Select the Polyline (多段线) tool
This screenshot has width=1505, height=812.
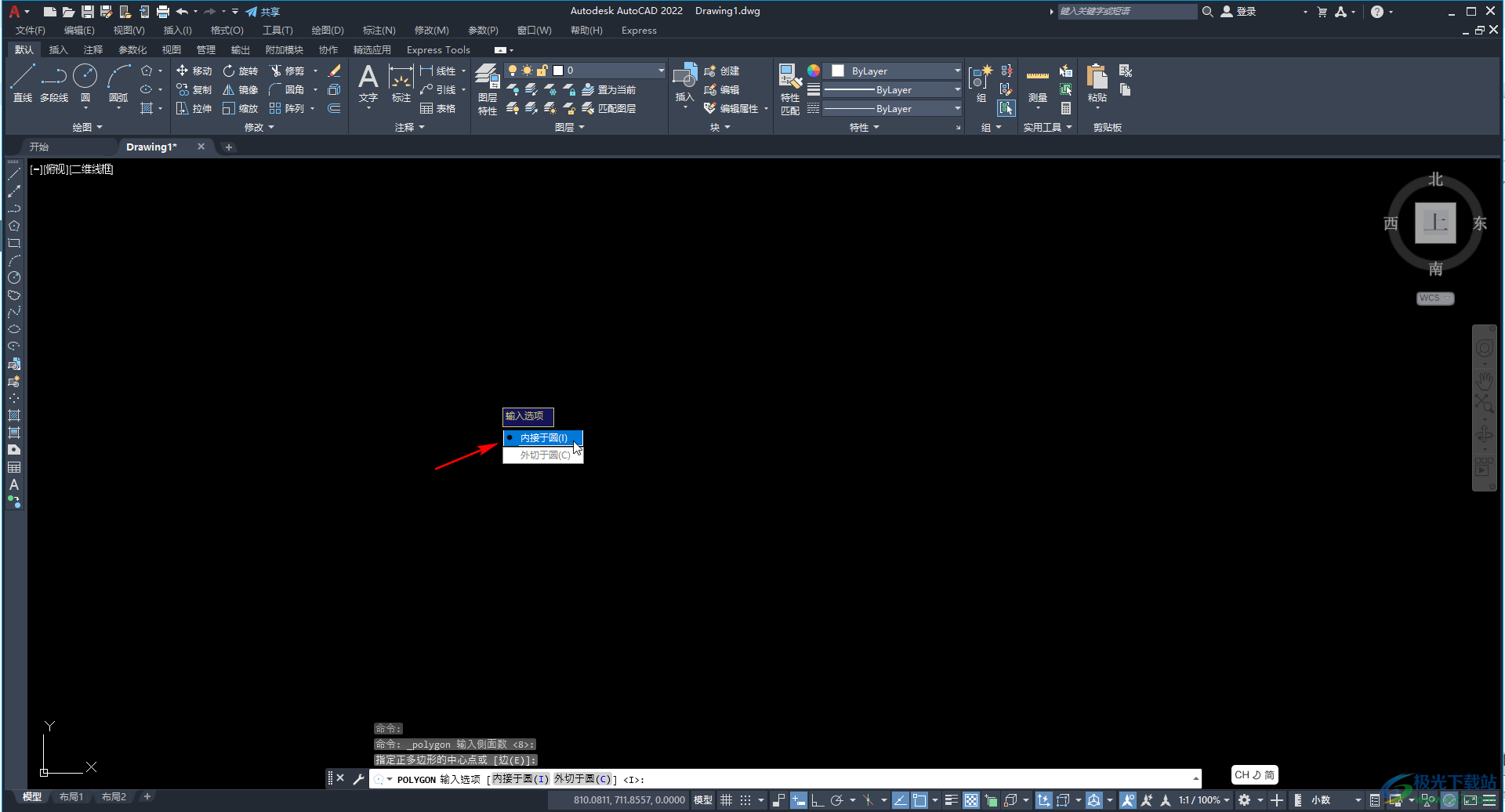[54, 83]
